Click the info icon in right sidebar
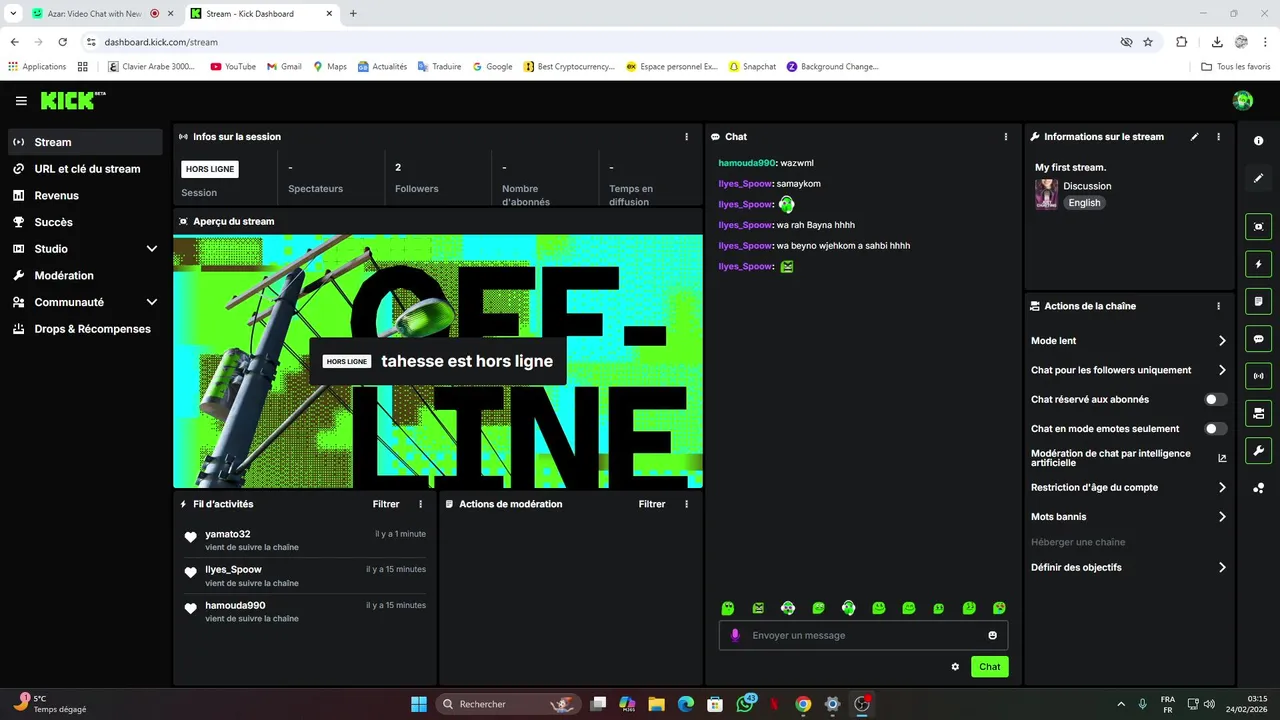 [1259, 141]
